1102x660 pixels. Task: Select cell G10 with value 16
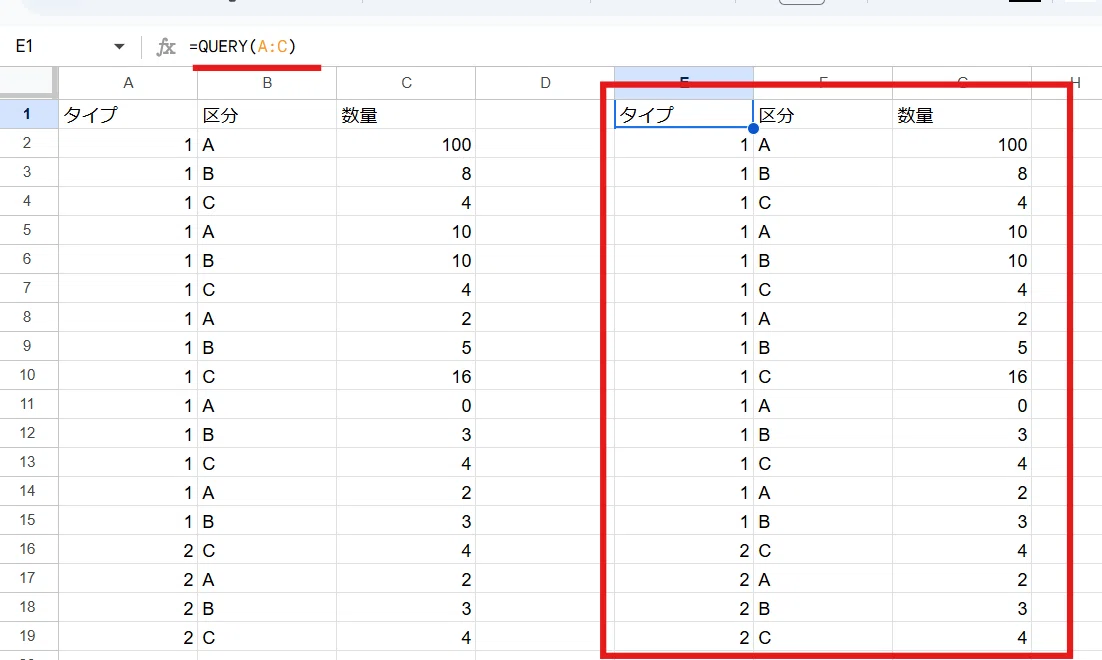tap(962, 375)
